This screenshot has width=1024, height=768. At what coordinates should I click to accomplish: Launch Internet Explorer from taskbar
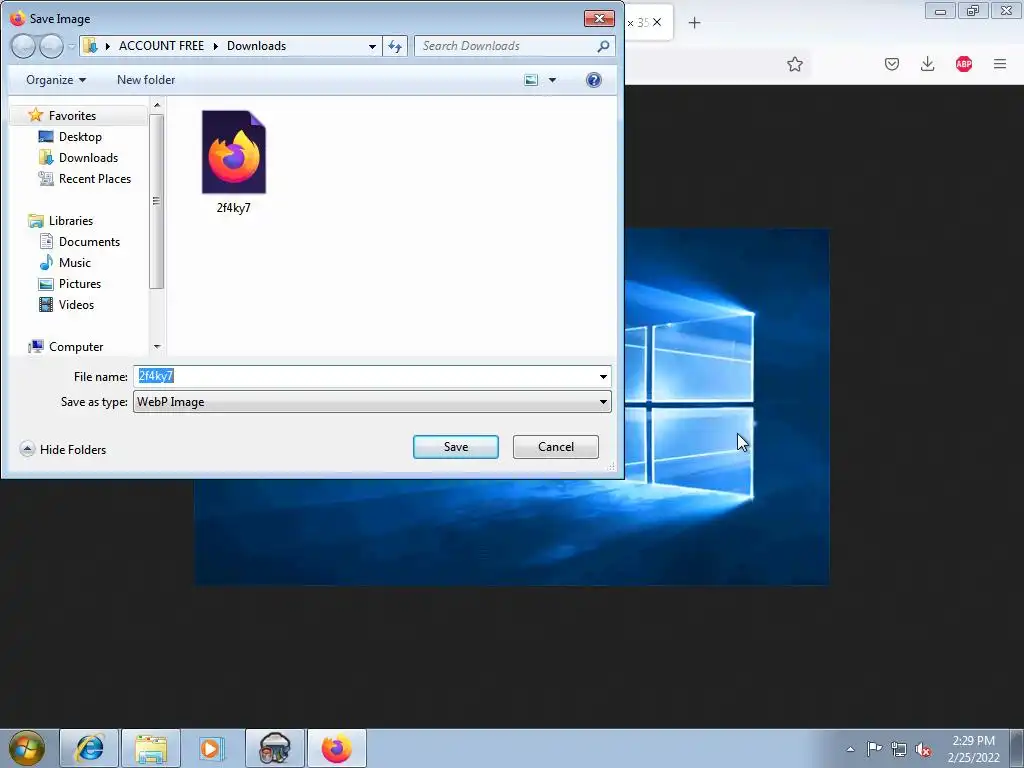point(89,748)
